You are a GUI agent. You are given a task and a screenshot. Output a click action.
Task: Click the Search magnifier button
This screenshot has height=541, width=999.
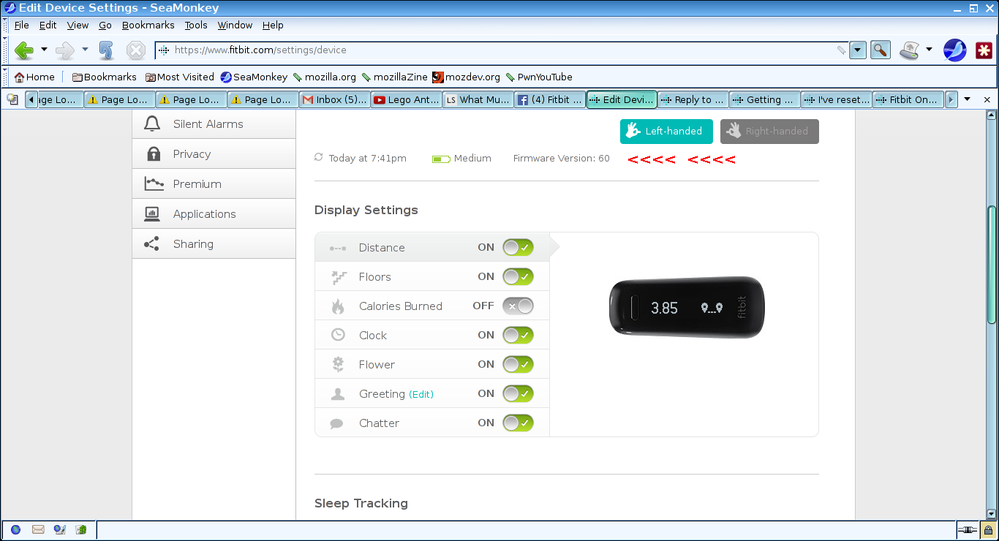tap(880, 50)
